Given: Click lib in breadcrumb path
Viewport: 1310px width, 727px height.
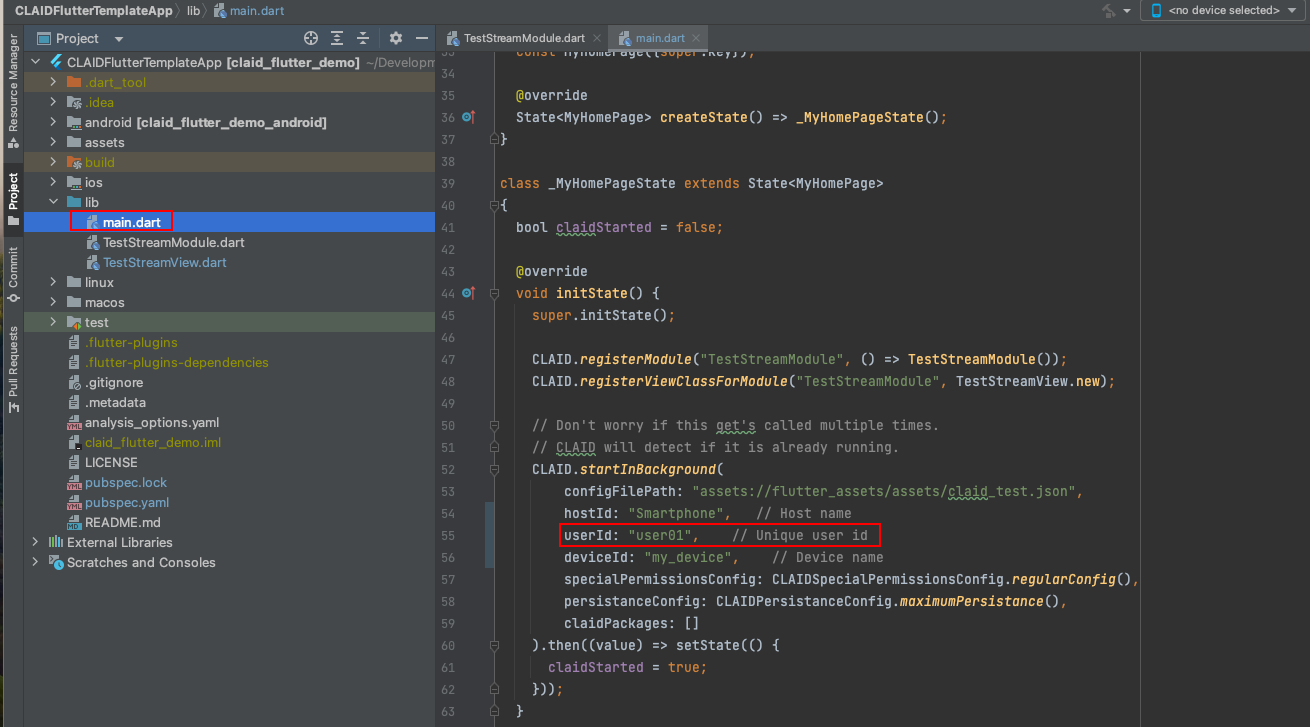Looking at the screenshot, I should point(194,10).
